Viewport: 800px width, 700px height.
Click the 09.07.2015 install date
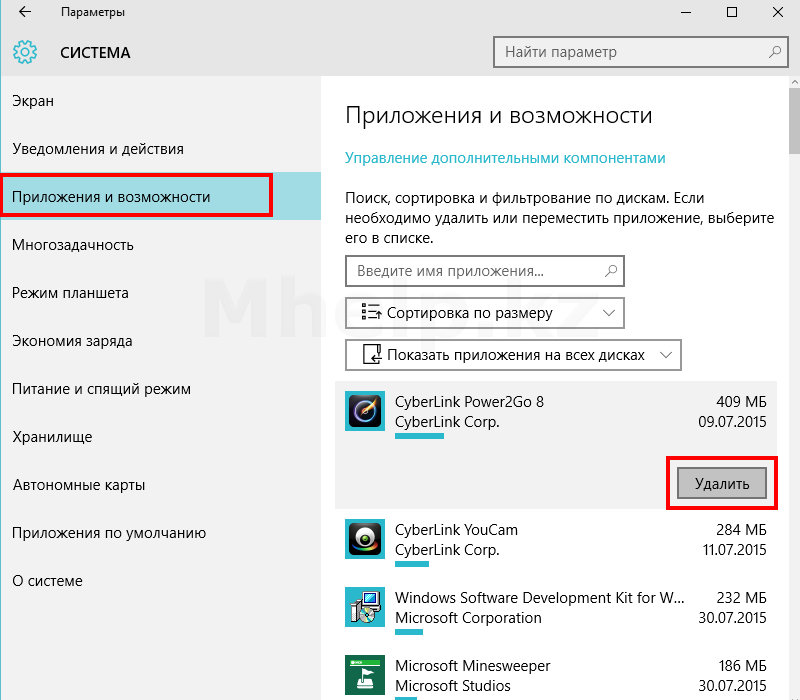click(732, 421)
